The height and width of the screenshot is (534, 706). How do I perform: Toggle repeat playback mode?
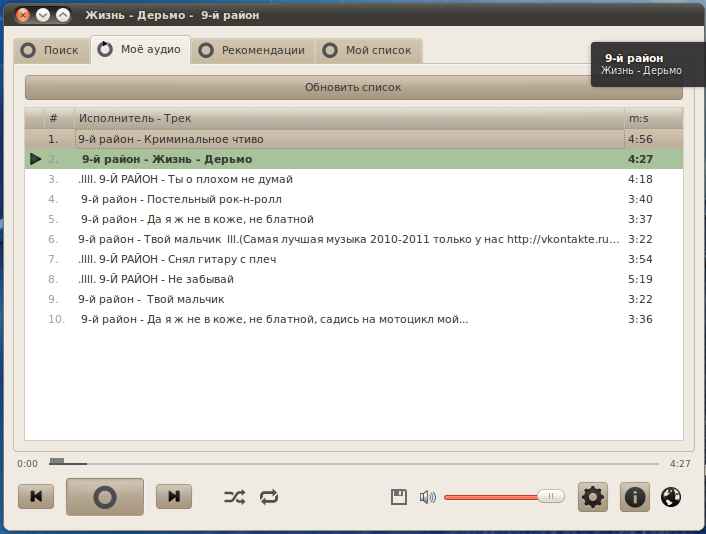(269, 496)
